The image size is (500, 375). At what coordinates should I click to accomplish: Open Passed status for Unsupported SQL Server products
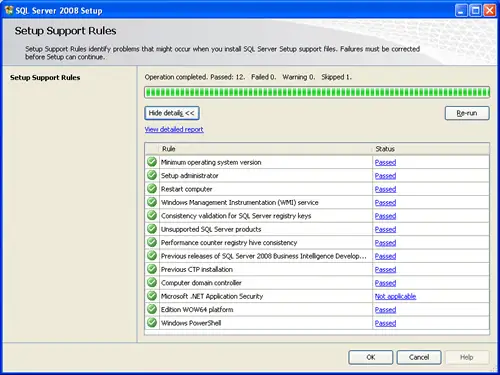(x=385, y=229)
